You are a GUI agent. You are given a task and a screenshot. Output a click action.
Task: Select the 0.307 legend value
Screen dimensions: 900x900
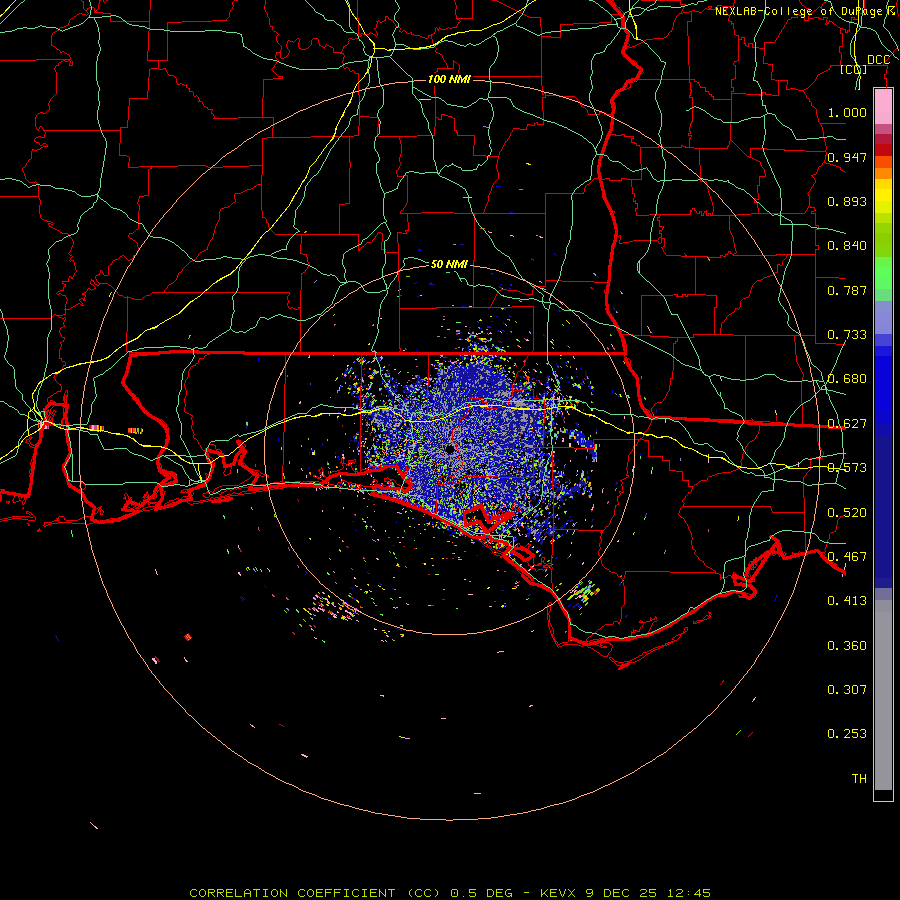pos(847,690)
